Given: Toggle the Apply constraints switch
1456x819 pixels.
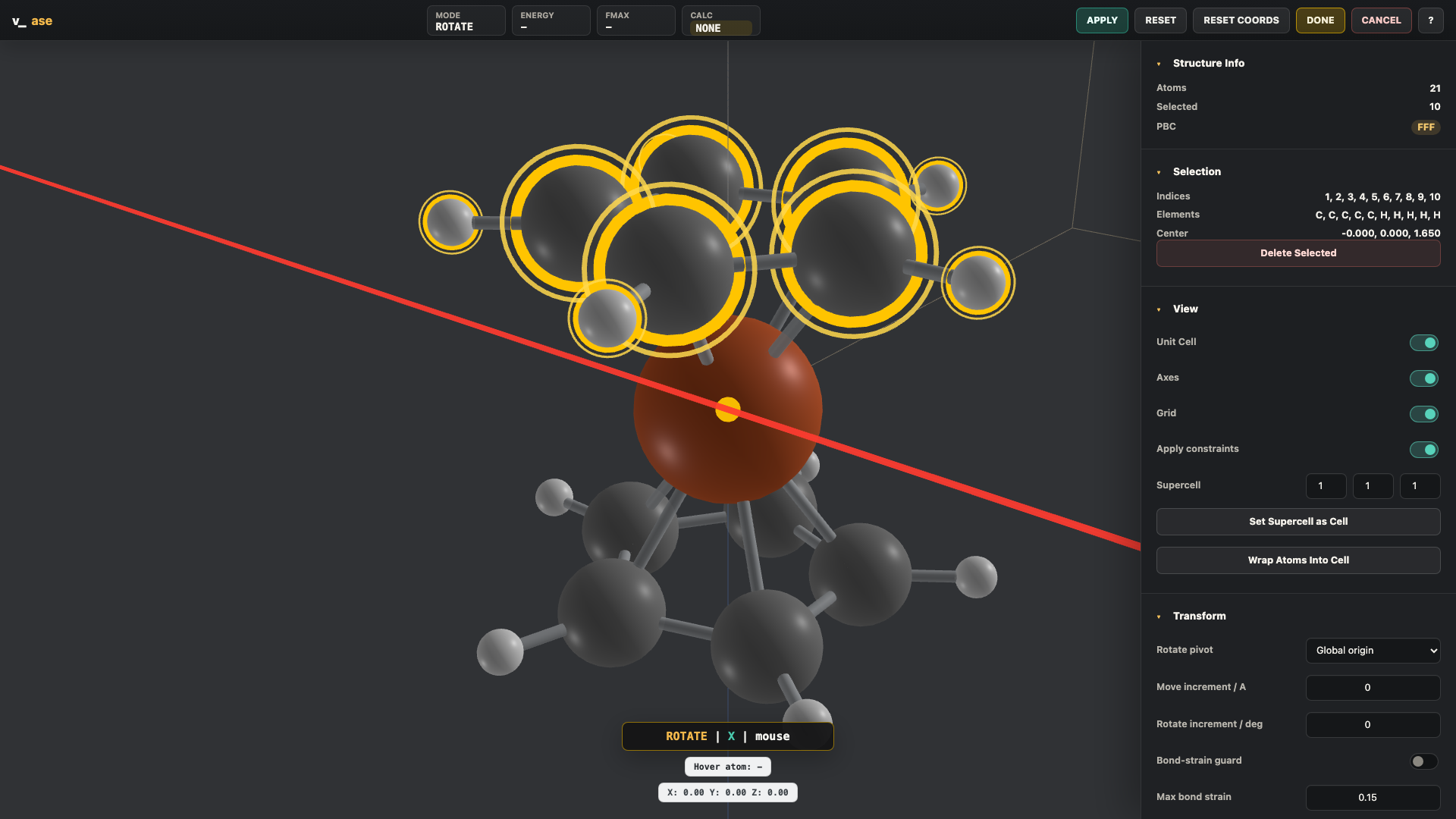Looking at the screenshot, I should point(1423,450).
